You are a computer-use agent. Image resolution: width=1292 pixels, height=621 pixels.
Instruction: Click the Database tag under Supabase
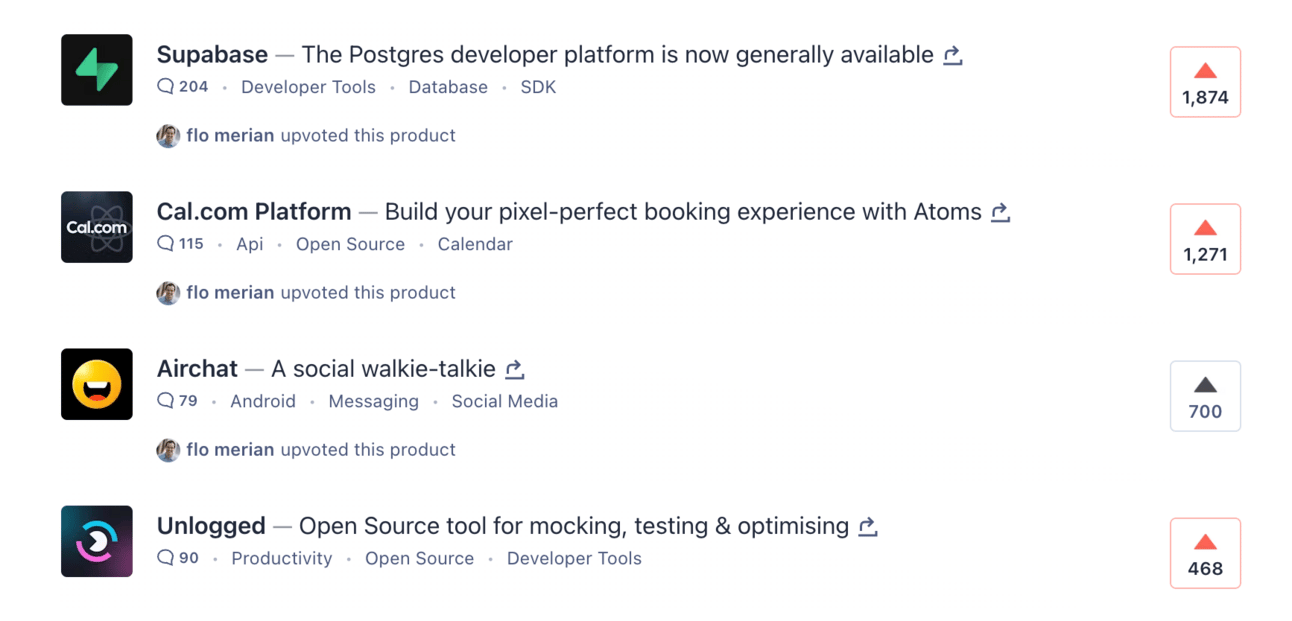coord(448,87)
